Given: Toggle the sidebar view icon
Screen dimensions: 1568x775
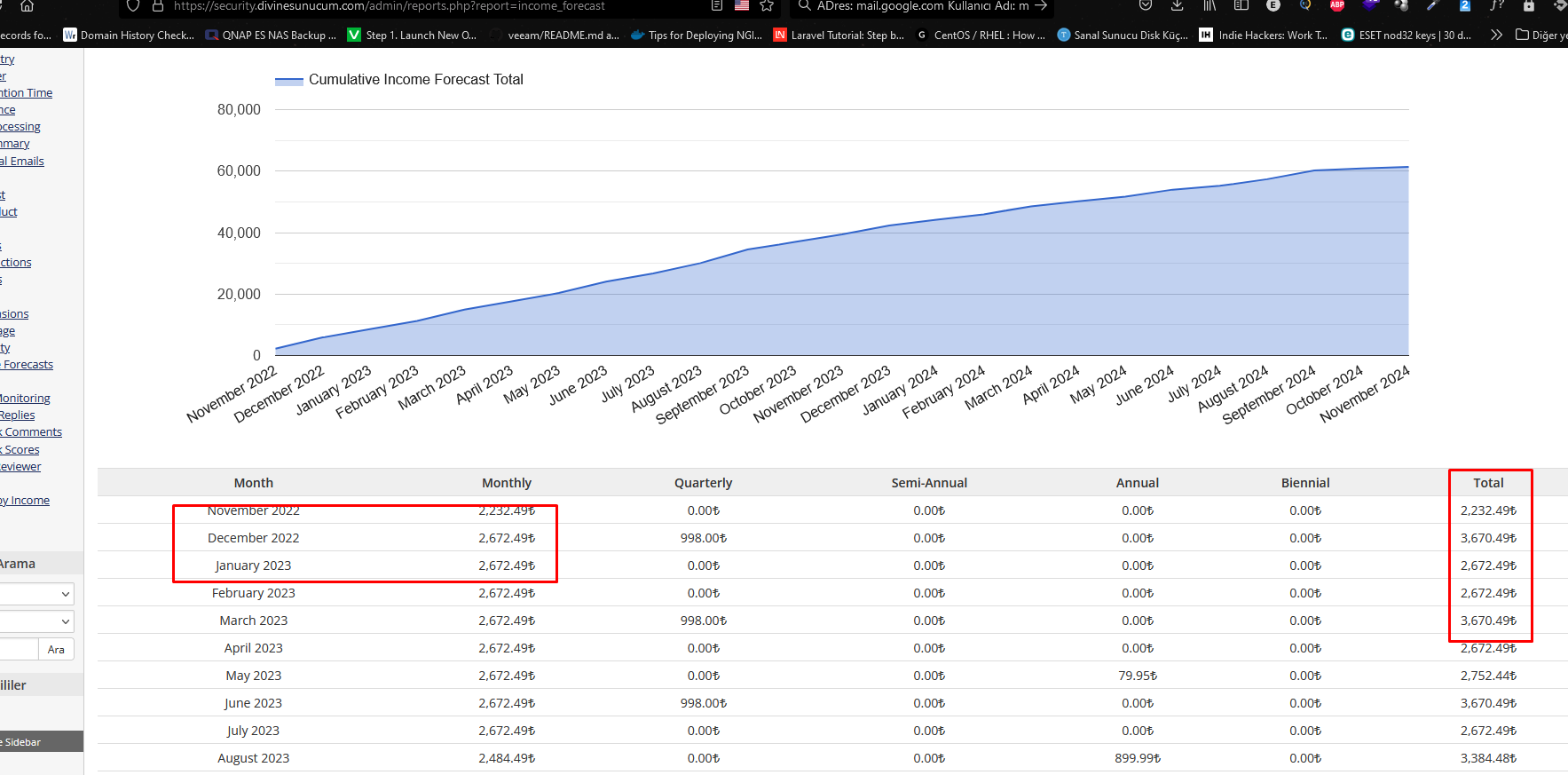Looking at the screenshot, I should [x=1241, y=5].
